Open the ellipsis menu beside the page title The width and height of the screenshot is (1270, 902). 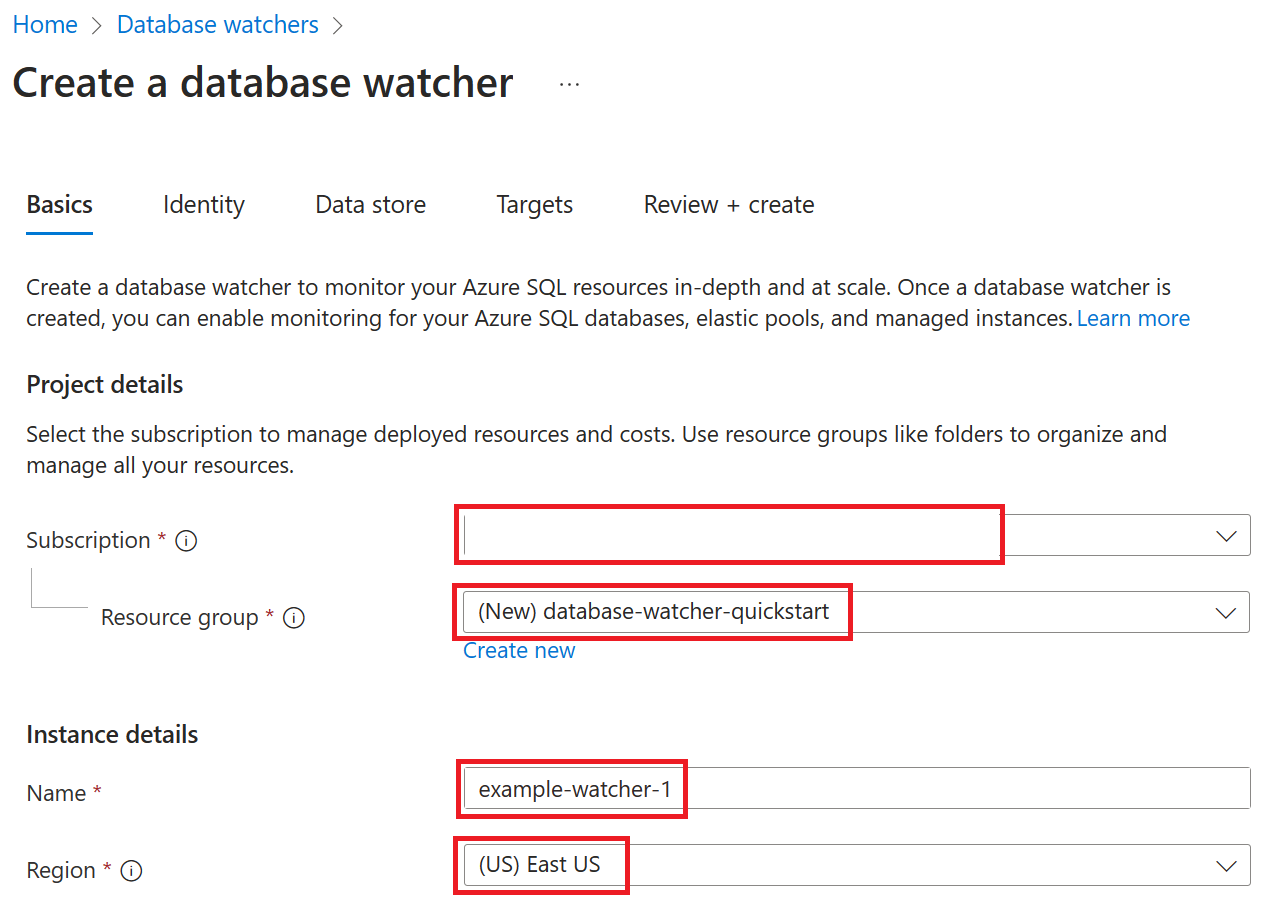click(569, 84)
